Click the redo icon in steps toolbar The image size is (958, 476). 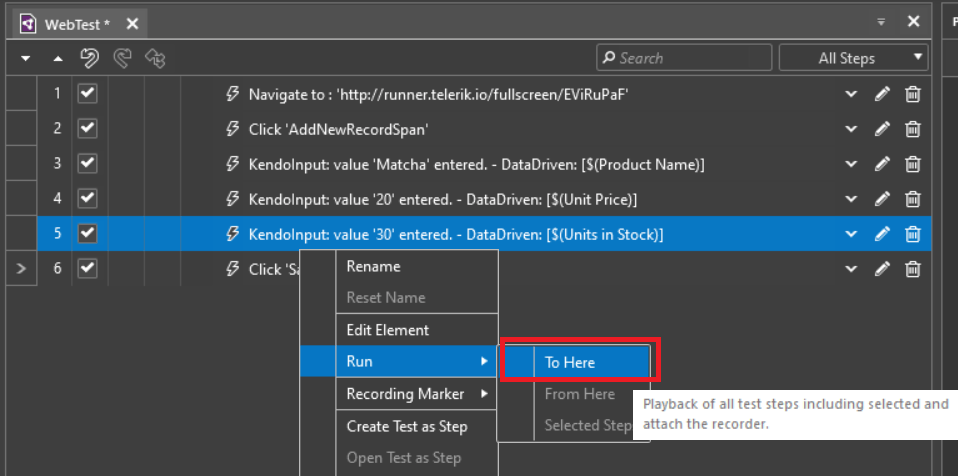pyautogui.click(x=123, y=59)
